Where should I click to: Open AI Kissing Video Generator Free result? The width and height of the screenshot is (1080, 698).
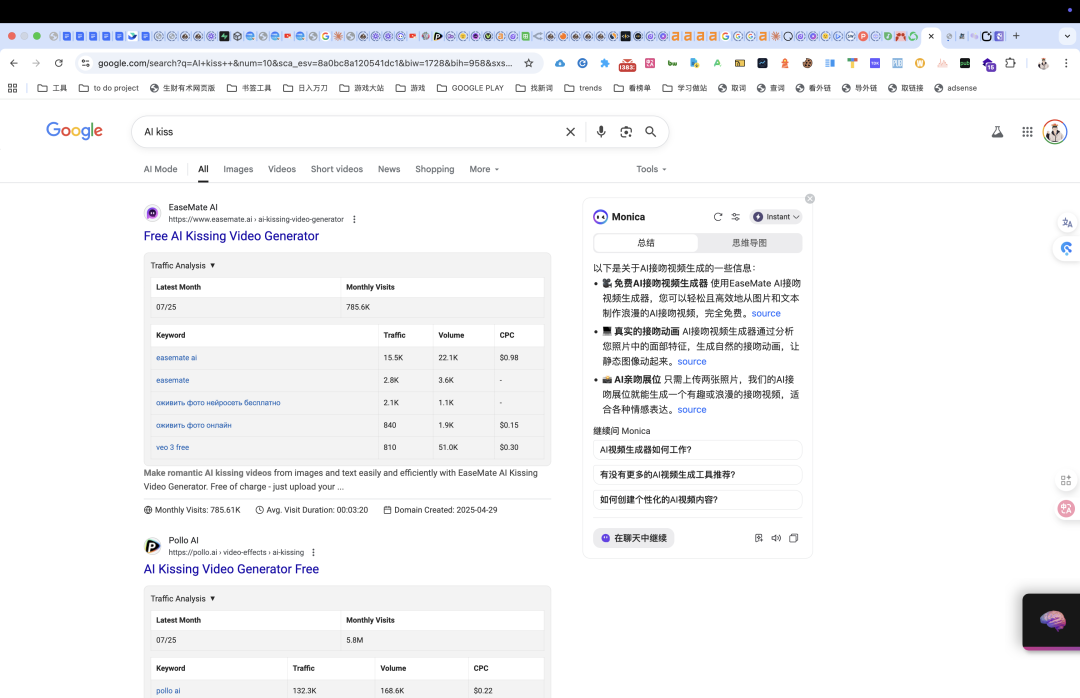(231, 569)
